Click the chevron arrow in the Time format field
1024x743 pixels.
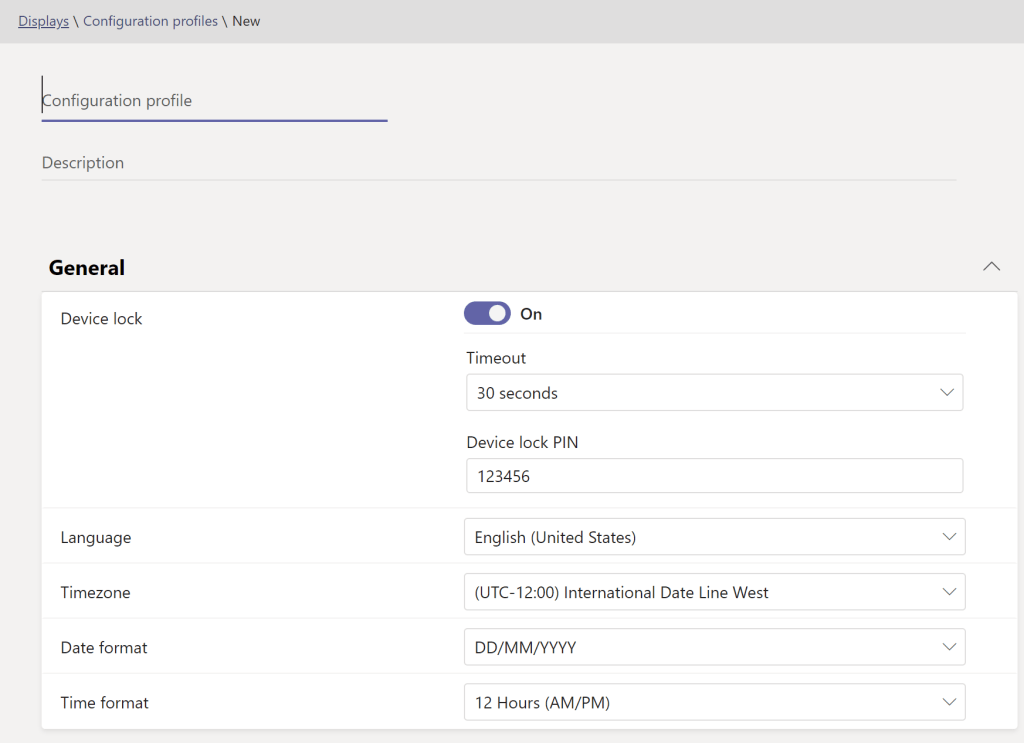949,702
